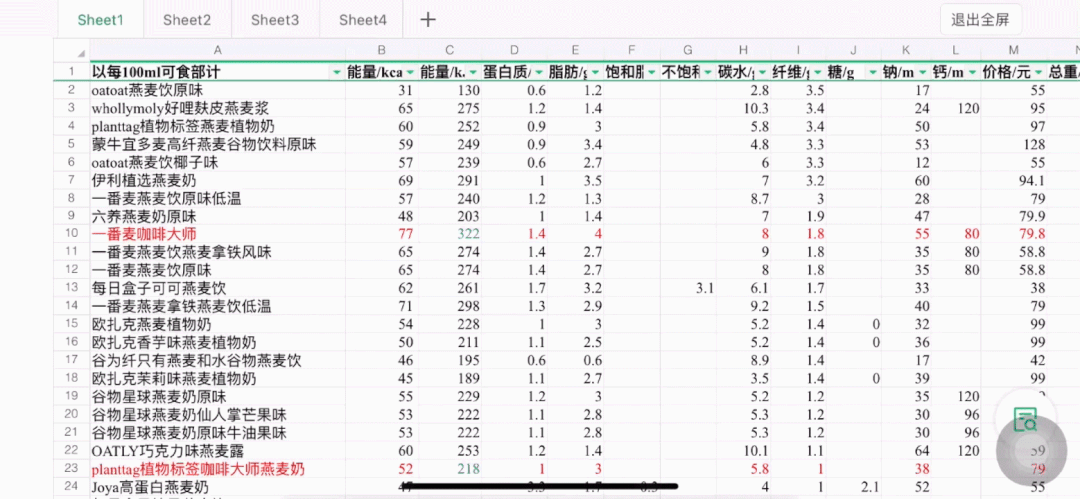Open filter dropdown for 钙 column
Image resolution: width=1080 pixels, height=499 pixels.
[x=973, y=72]
